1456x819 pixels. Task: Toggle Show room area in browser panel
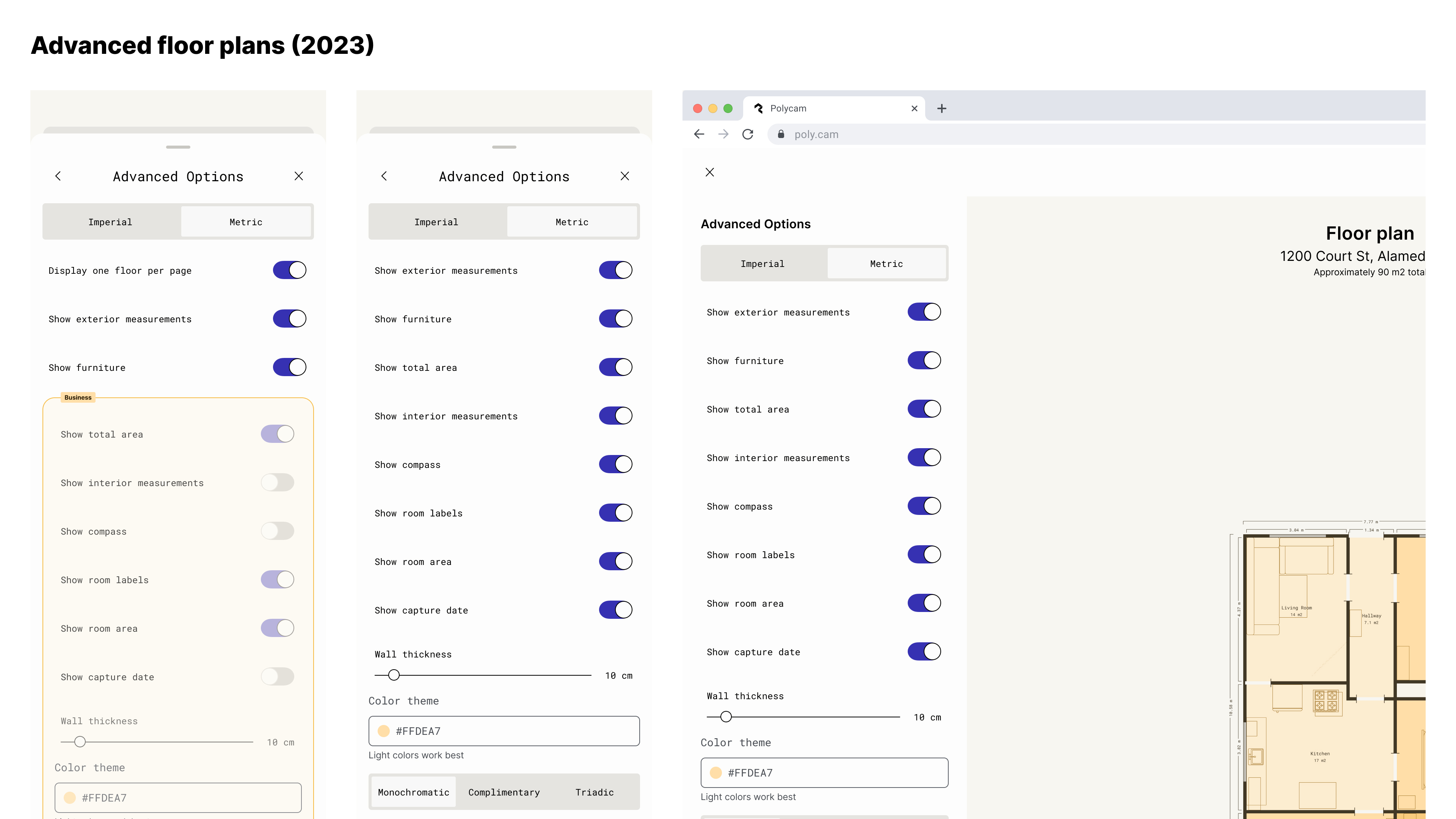(925, 604)
